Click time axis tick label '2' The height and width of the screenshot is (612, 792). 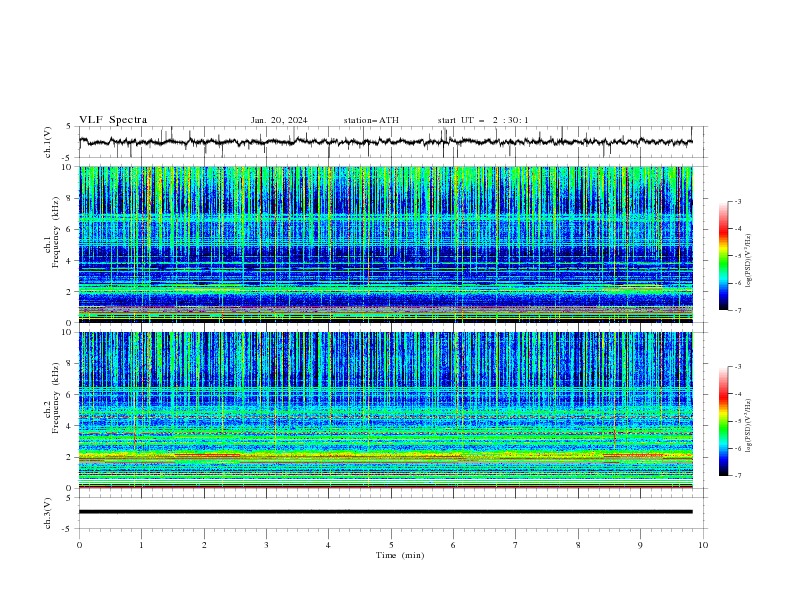[204, 545]
